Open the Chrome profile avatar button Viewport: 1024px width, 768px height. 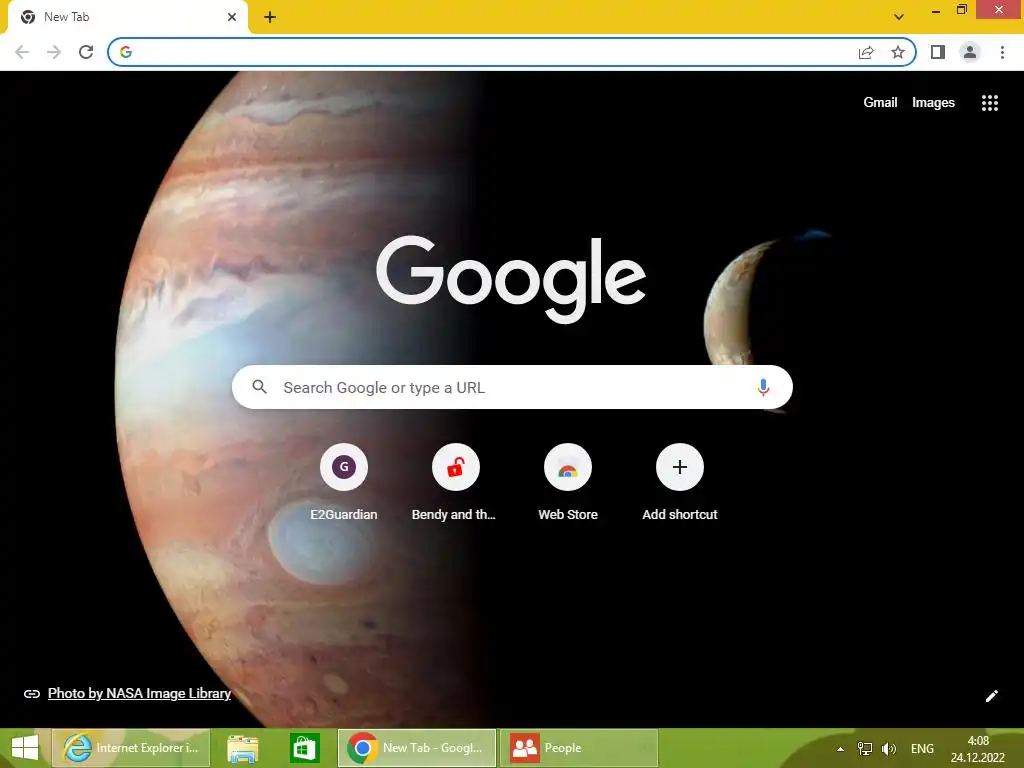click(970, 52)
